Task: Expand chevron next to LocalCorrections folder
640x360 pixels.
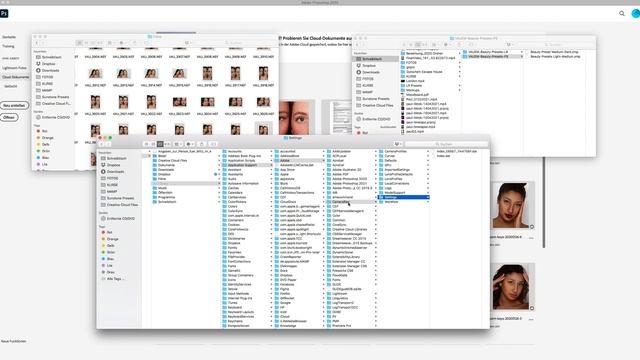Action: tap(427, 183)
